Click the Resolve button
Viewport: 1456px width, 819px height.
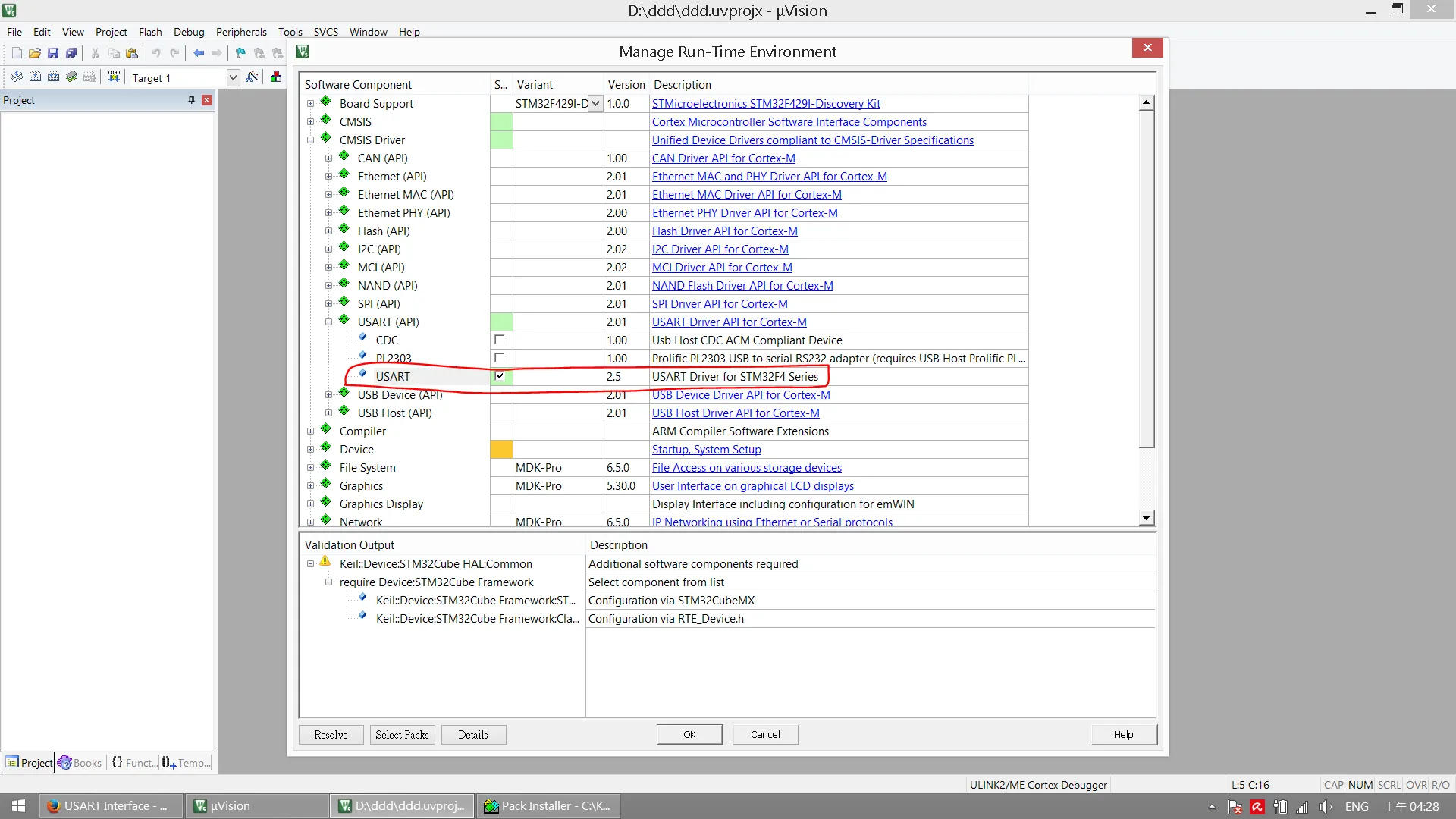pos(331,734)
